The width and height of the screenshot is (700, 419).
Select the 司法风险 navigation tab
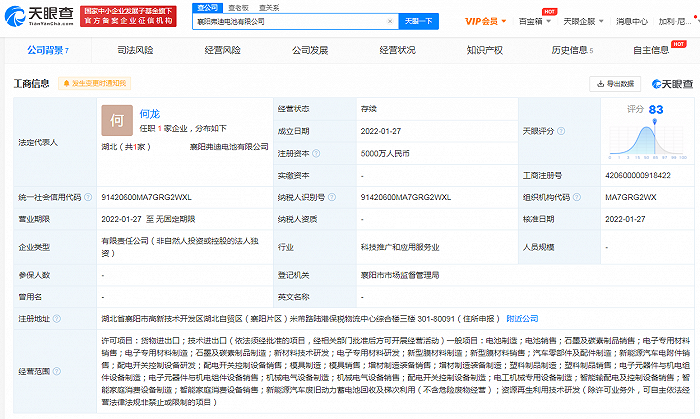[x=137, y=48]
